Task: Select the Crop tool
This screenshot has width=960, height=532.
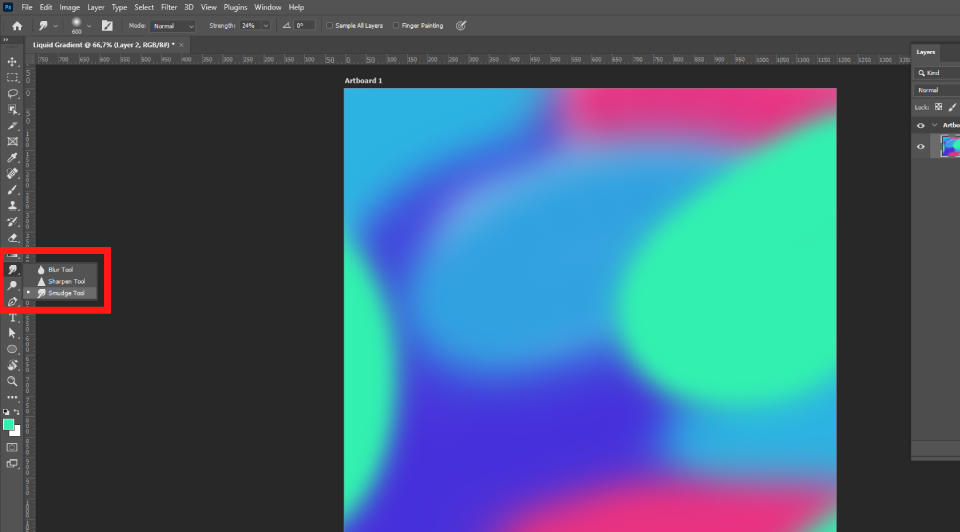Action: point(12,126)
